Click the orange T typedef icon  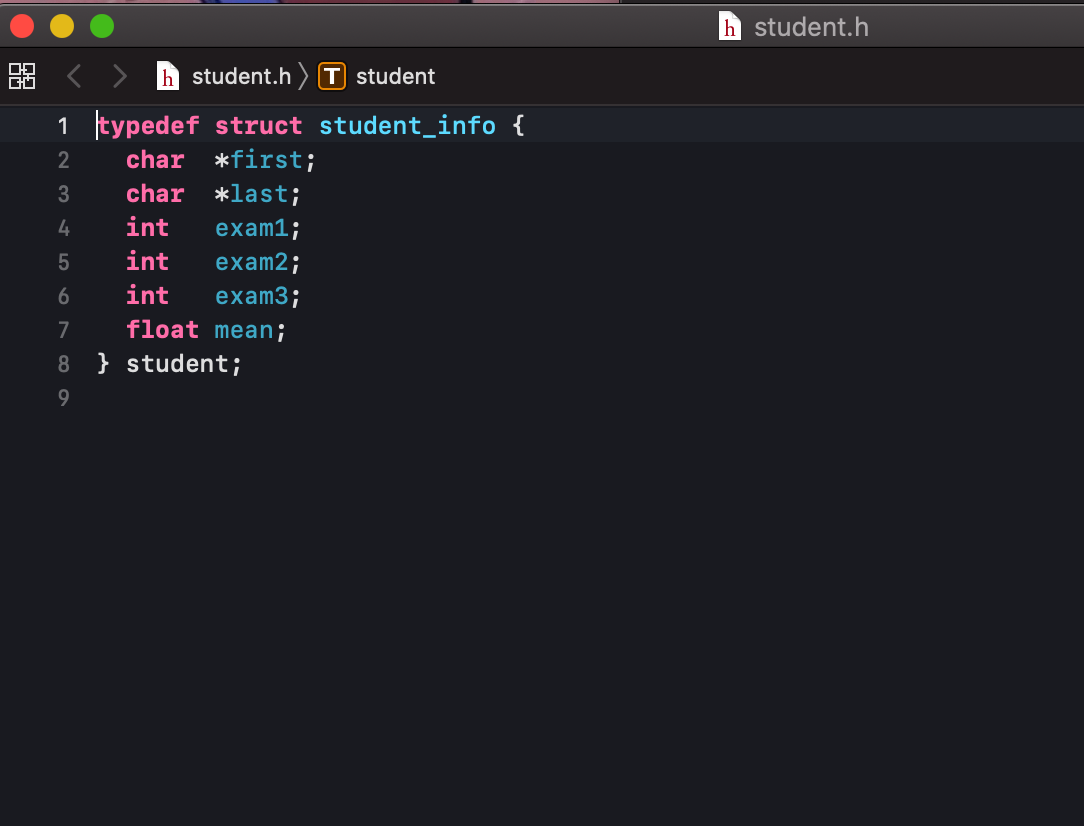pyautogui.click(x=332, y=76)
